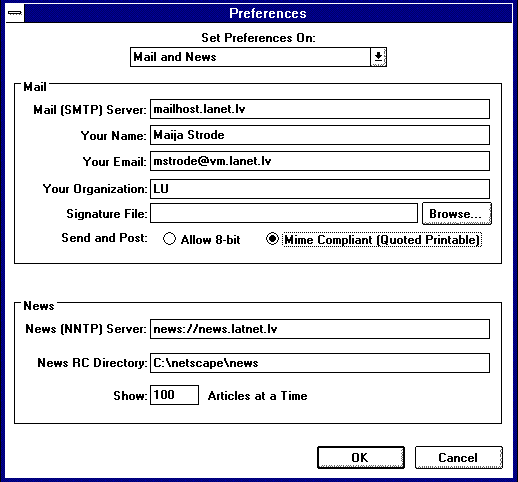Confirm settings with the OK button
The height and width of the screenshot is (482, 518).
click(x=361, y=458)
